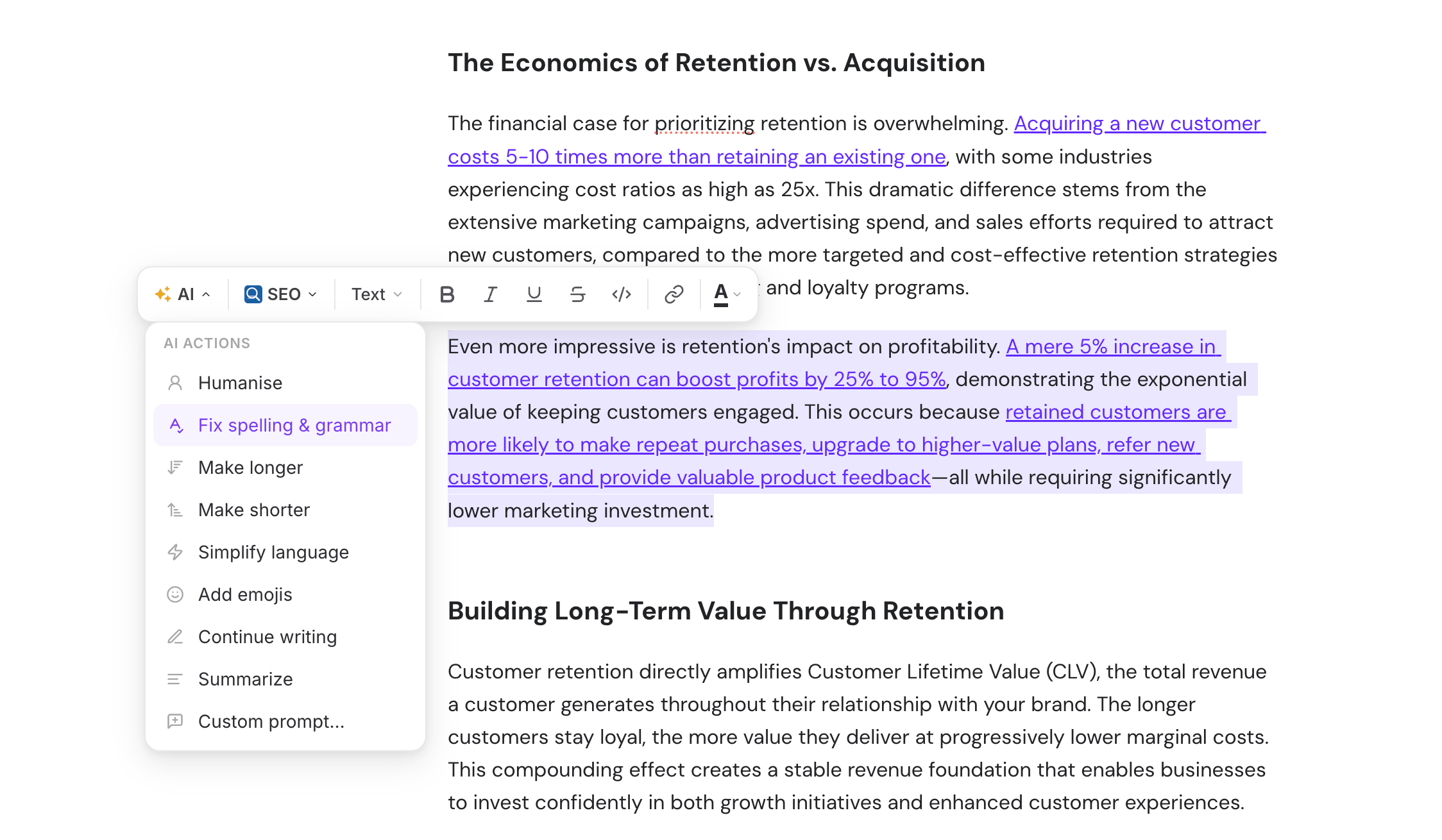Insert a hyperlink on selection

[x=674, y=294]
